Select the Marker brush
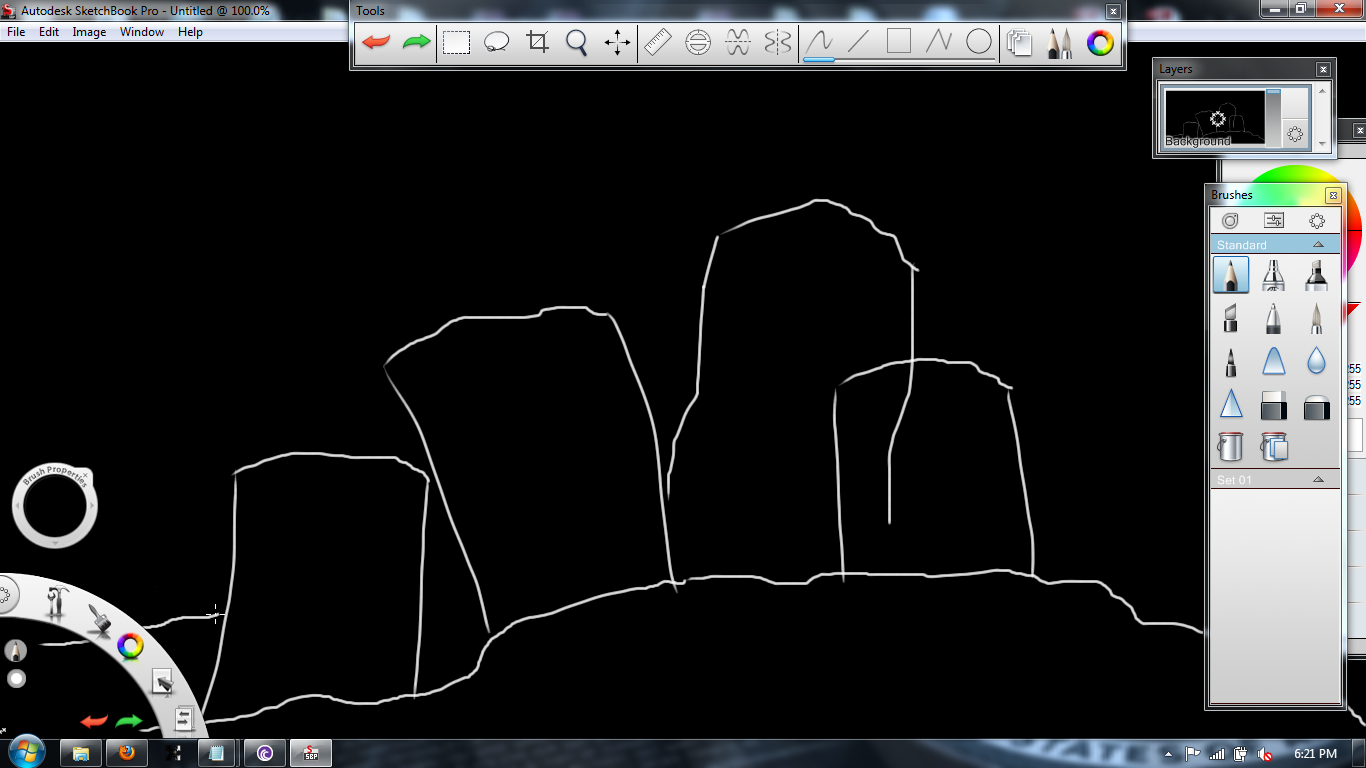Image resolution: width=1366 pixels, height=768 pixels. (x=1316, y=274)
